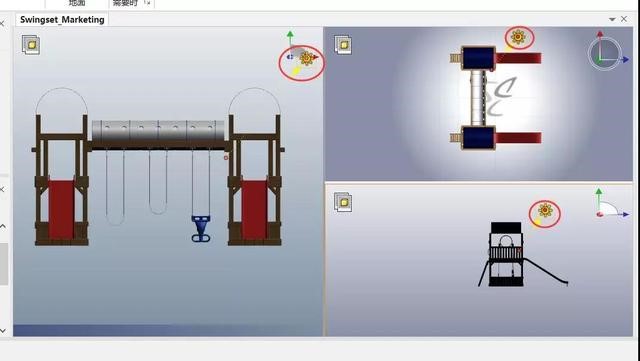The width and height of the screenshot is (640, 361).
Task: Select the left red slide in the front view
Action: 61,210
